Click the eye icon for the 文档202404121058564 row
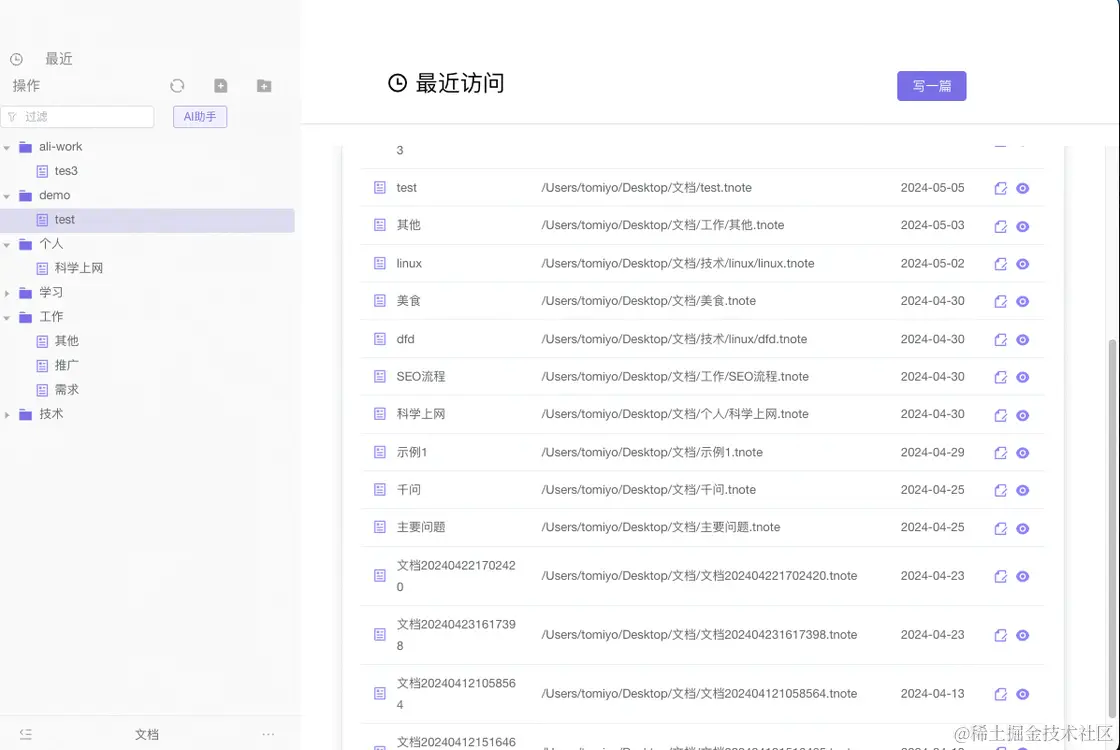This screenshot has height=750, width=1120. click(1022, 694)
